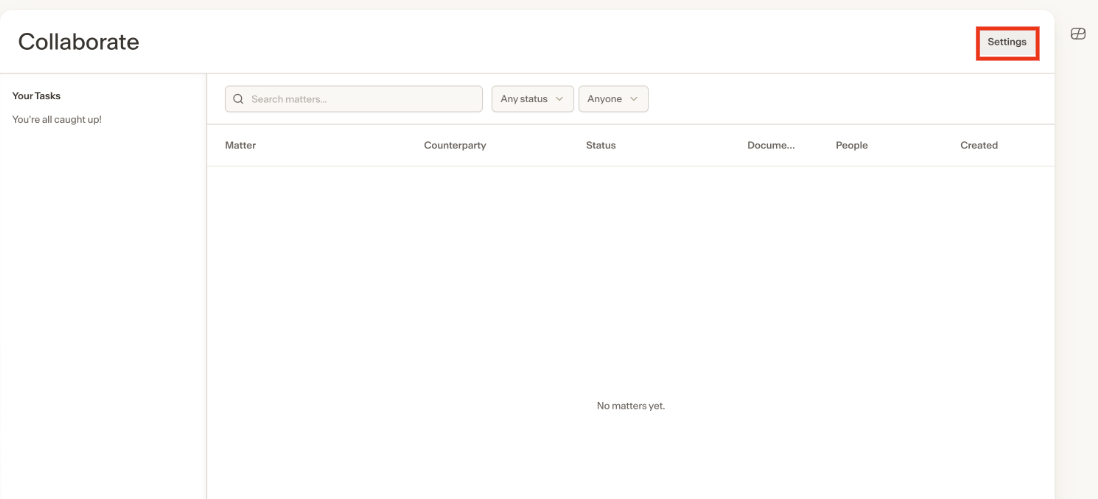Screen dimensions: 1098x499
Task: Focus the Search matters field
Action: point(354,99)
